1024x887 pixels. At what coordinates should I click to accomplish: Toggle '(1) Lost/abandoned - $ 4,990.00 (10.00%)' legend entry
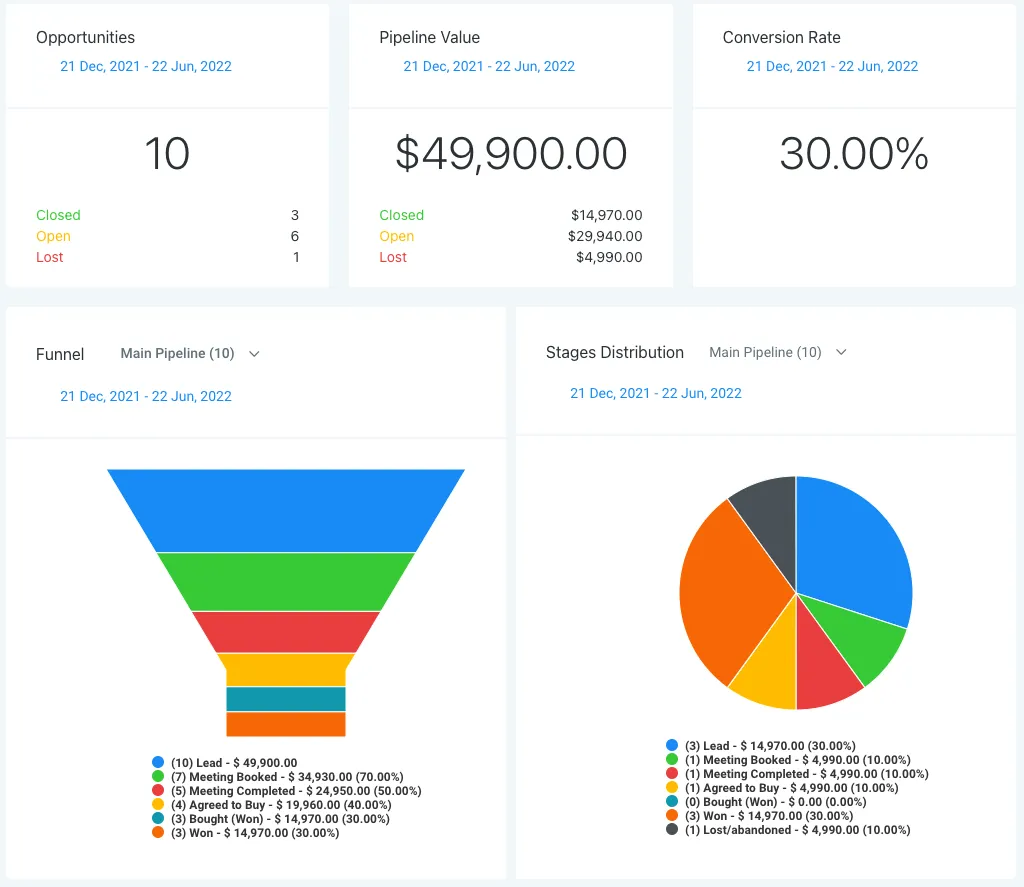click(797, 830)
